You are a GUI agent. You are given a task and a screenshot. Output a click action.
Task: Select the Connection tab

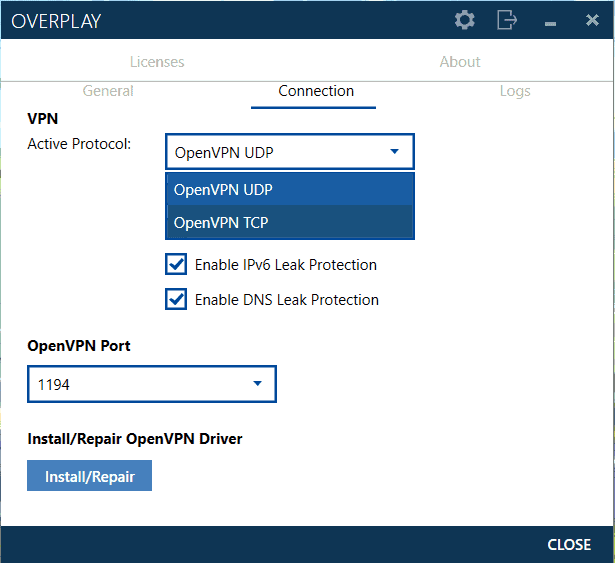pos(316,91)
